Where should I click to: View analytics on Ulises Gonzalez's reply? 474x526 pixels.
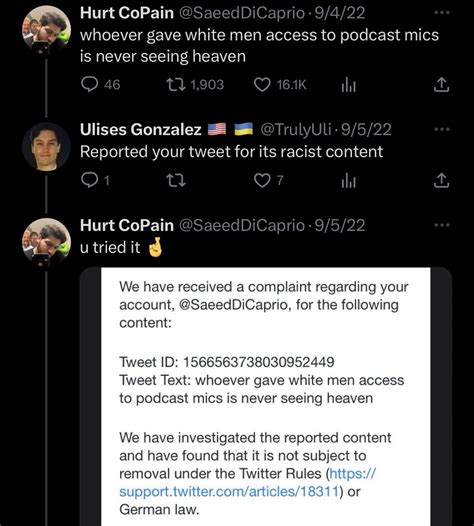349,181
